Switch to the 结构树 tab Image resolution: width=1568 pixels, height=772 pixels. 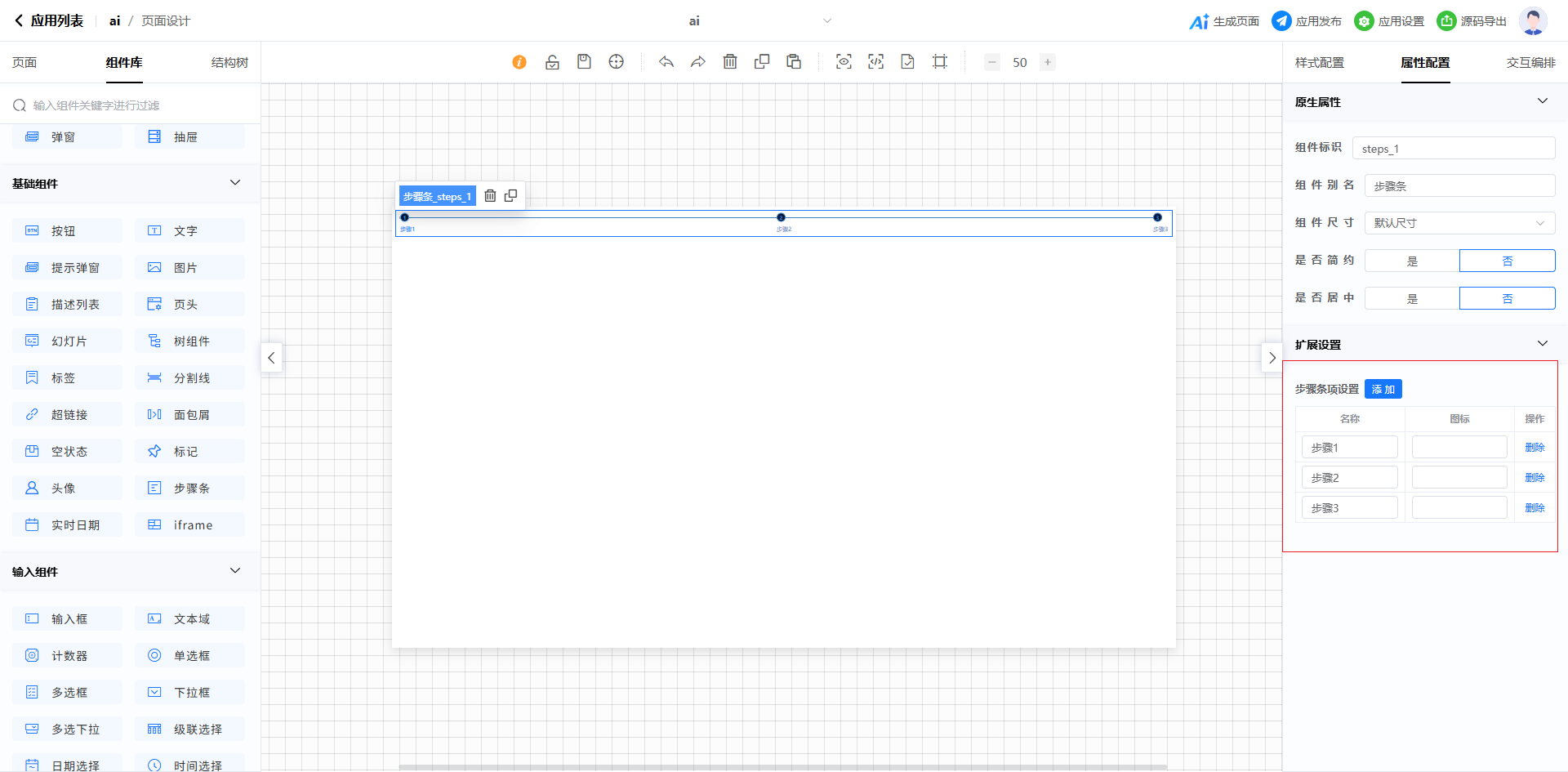(229, 63)
